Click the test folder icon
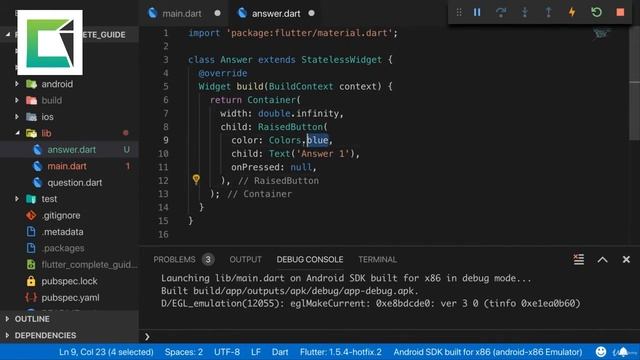The height and width of the screenshot is (360, 640). (x=31, y=199)
